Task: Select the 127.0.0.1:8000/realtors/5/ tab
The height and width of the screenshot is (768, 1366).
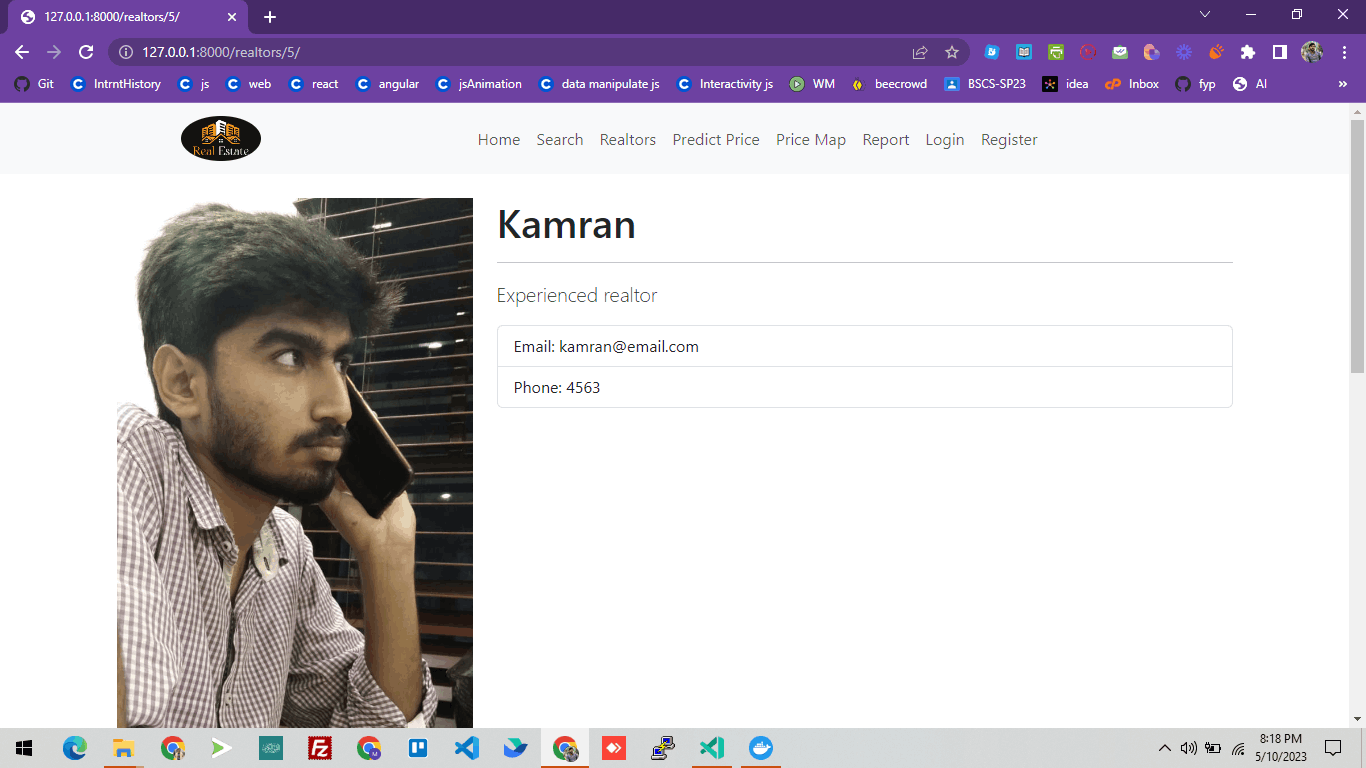Action: [x=130, y=17]
